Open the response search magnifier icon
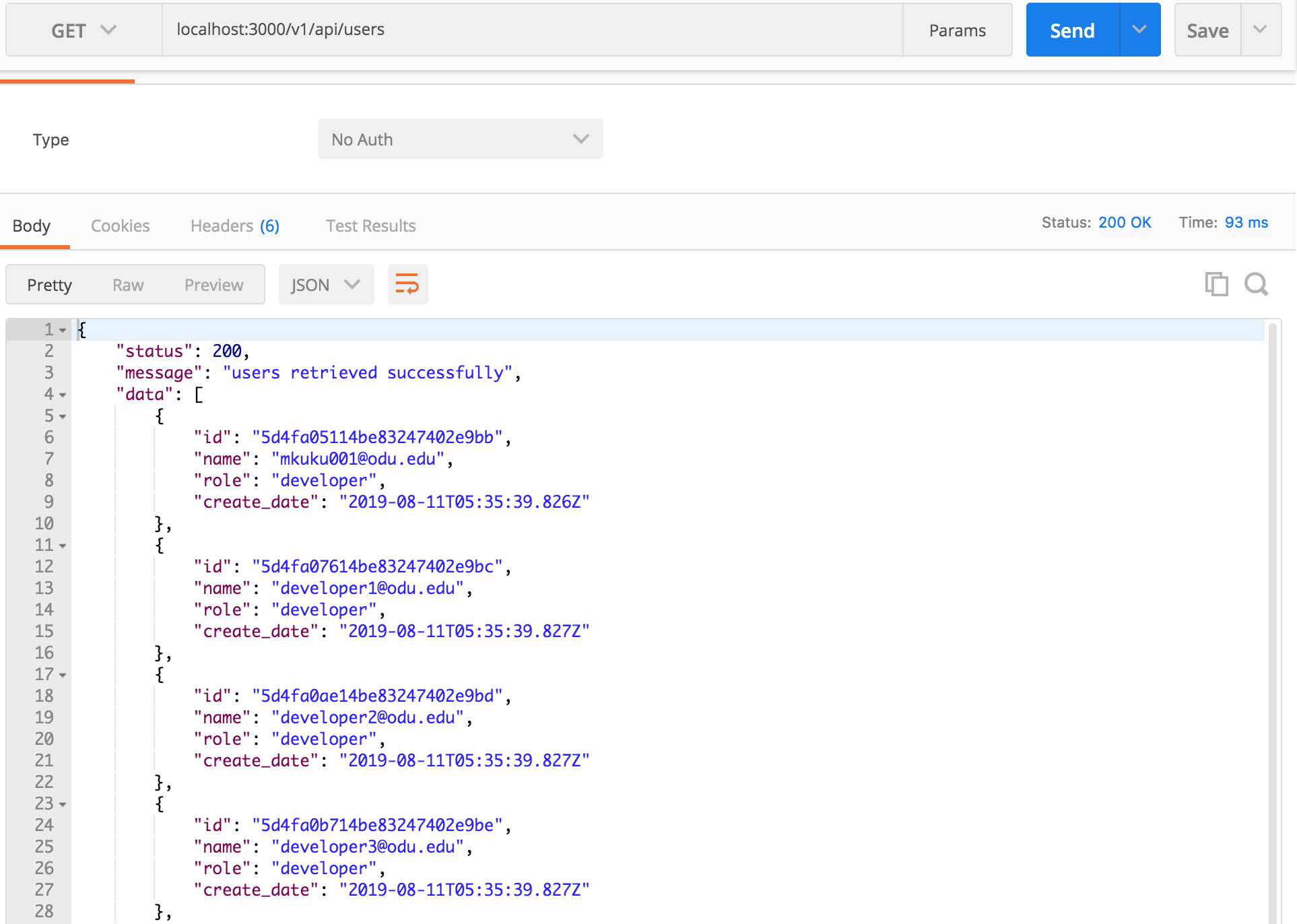 (1256, 284)
